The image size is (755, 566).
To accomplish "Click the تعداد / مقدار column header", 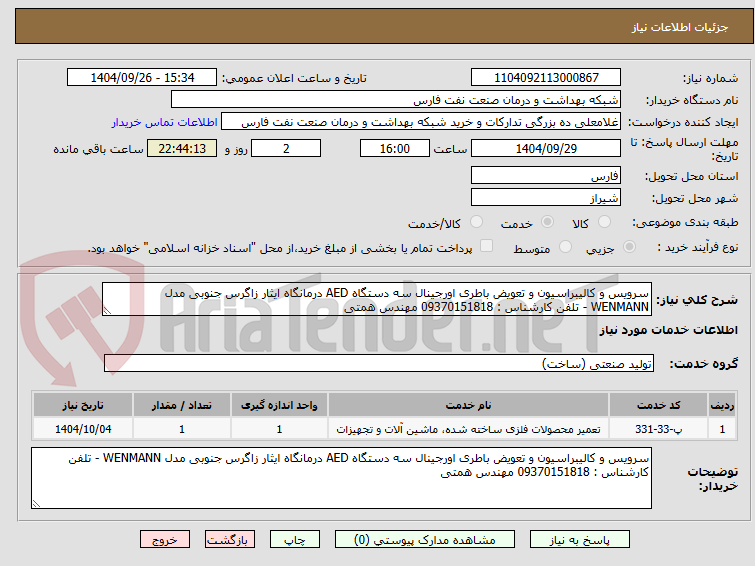I will [182, 405].
